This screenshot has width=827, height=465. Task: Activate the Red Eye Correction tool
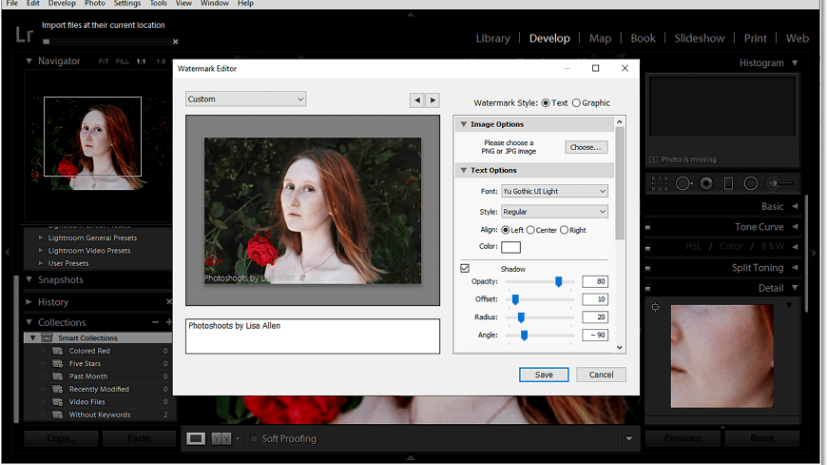[x=706, y=184]
